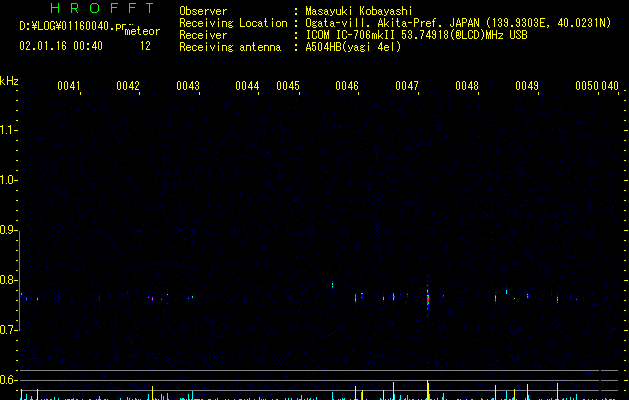
Task: Click the 'meteor' label
Action: 142,31
